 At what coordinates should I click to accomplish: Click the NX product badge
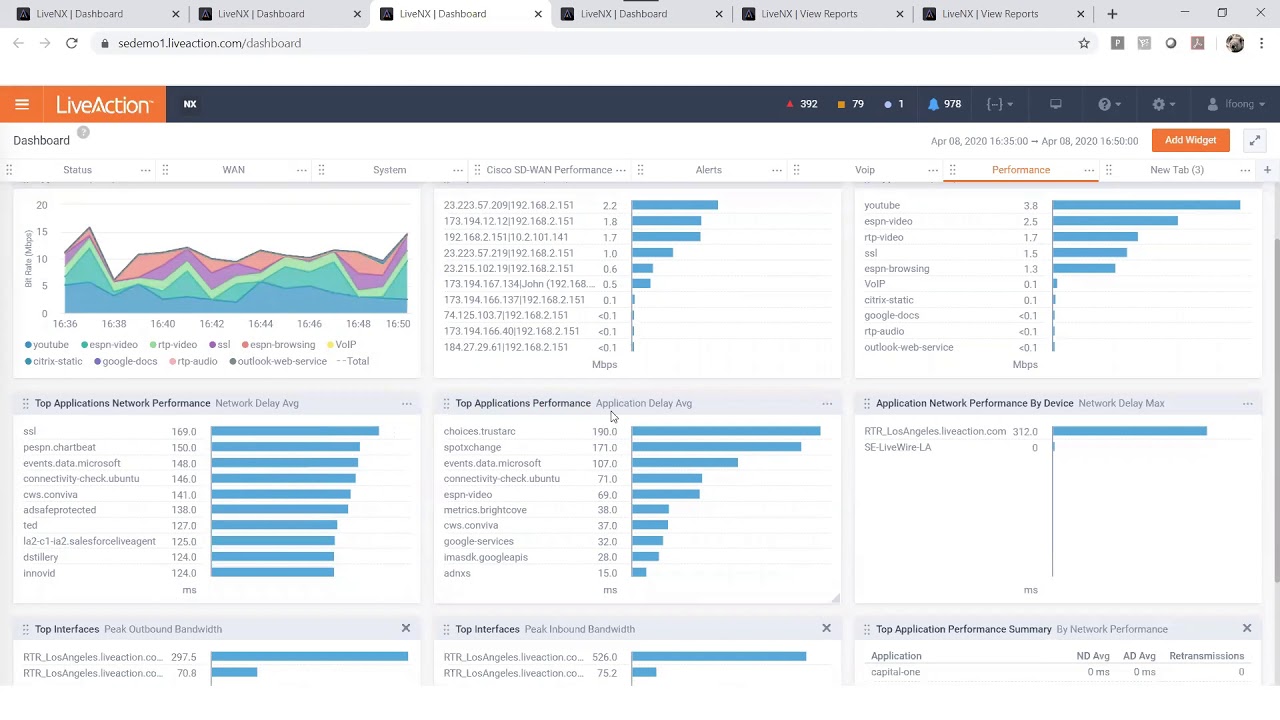click(x=190, y=104)
